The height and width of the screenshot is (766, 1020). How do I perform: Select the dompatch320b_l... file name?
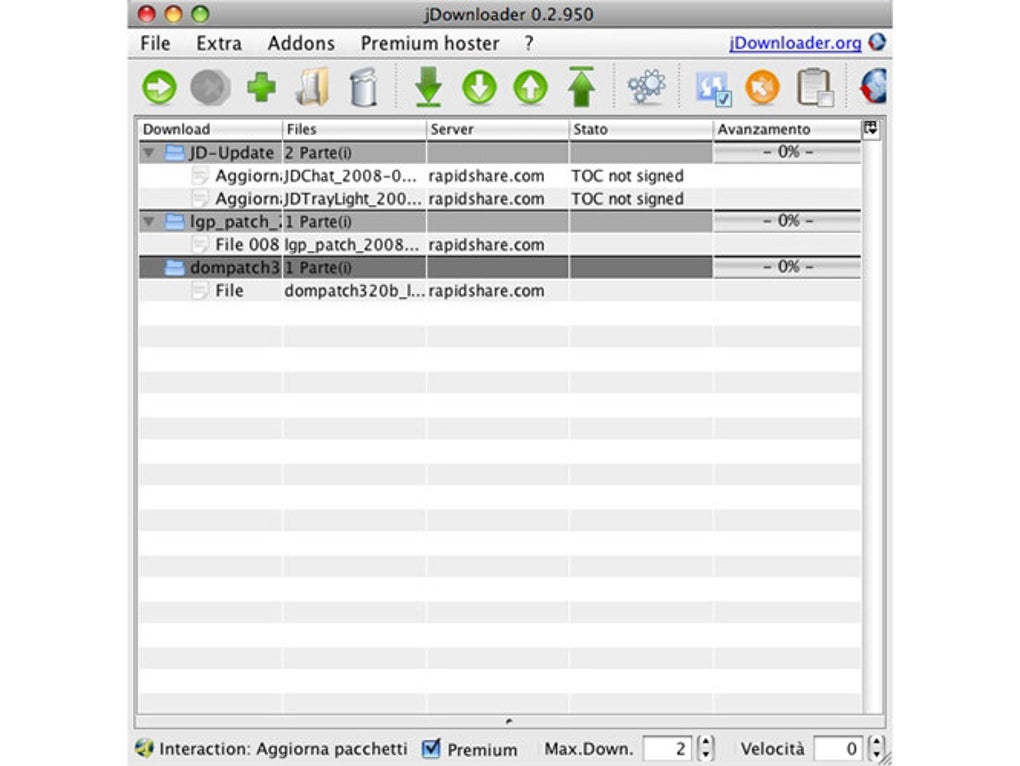click(x=355, y=291)
